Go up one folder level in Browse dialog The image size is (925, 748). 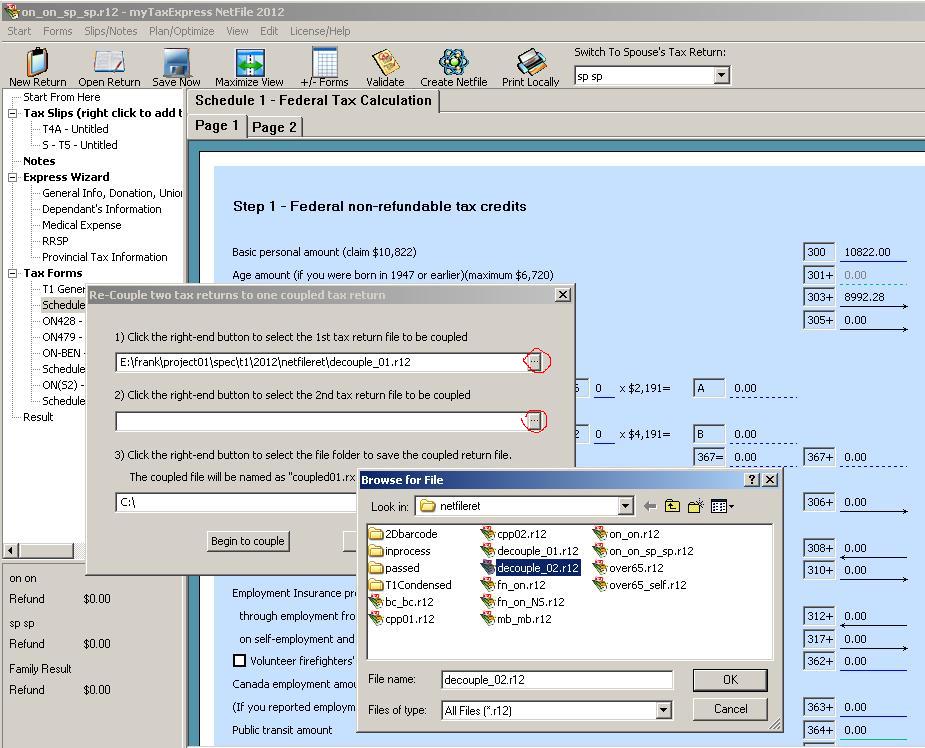(672, 506)
